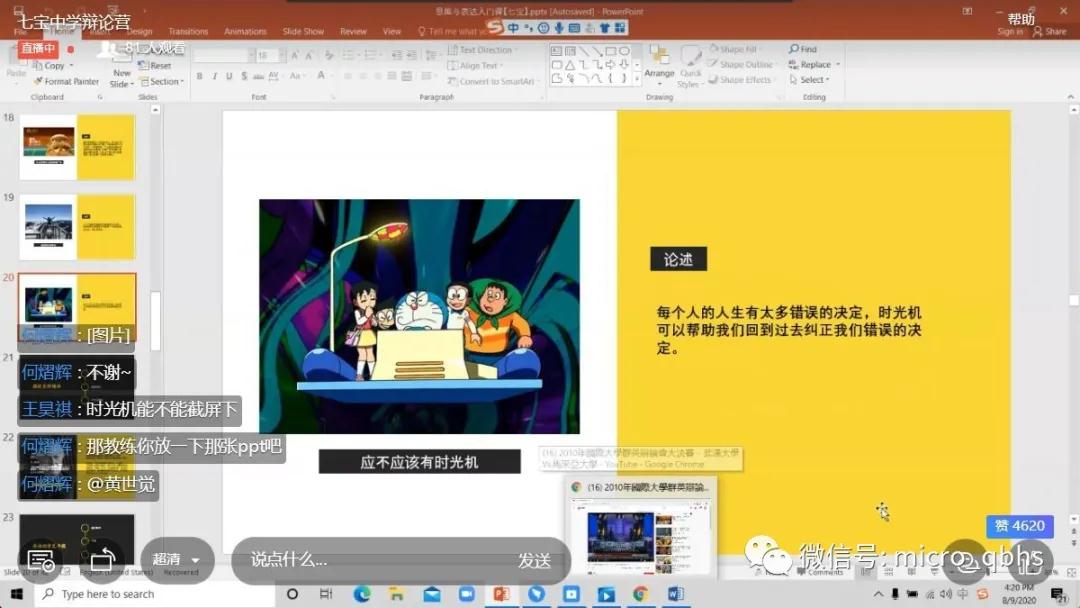
Task: Open the Select dropdown in Editing
Action: 809,80
